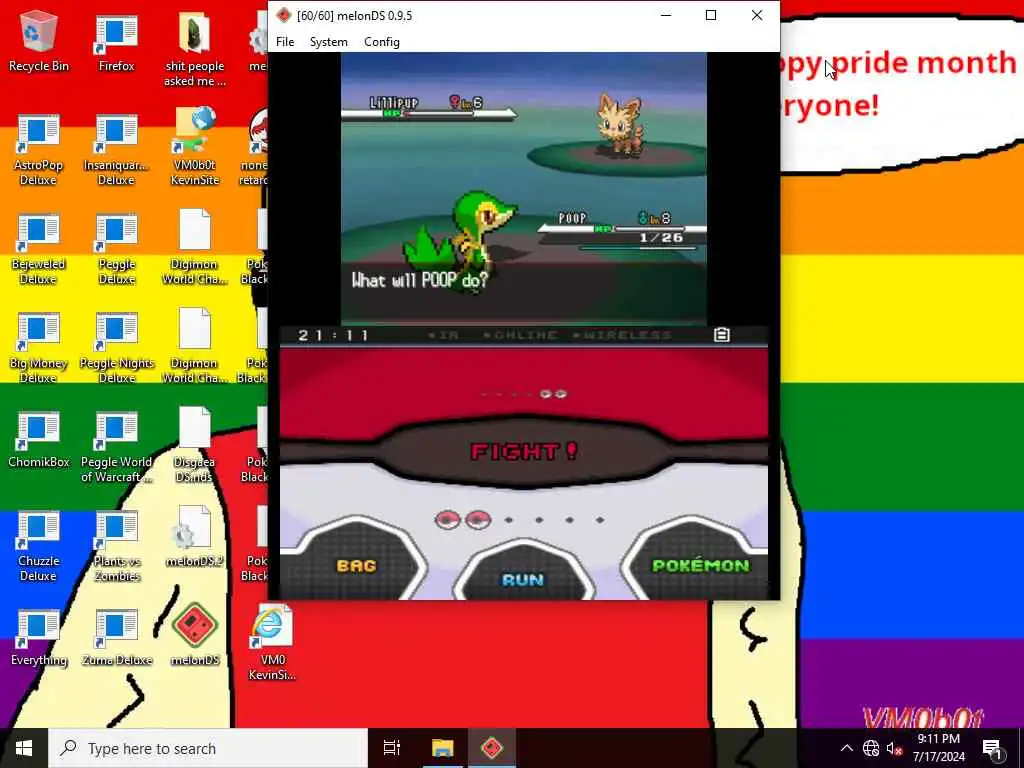This screenshot has height=768, width=1024.
Task: Launch Big Money Deluxe shortcut
Action: tap(38, 348)
